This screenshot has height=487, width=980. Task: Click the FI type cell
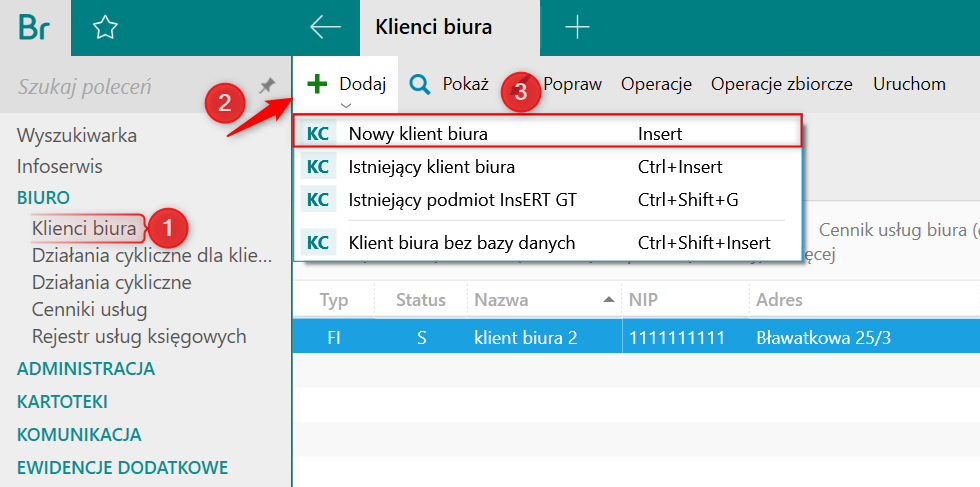334,338
